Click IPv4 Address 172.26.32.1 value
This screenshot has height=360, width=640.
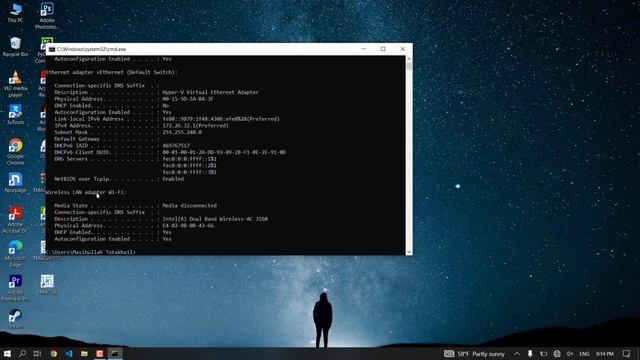(x=196, y=126)
